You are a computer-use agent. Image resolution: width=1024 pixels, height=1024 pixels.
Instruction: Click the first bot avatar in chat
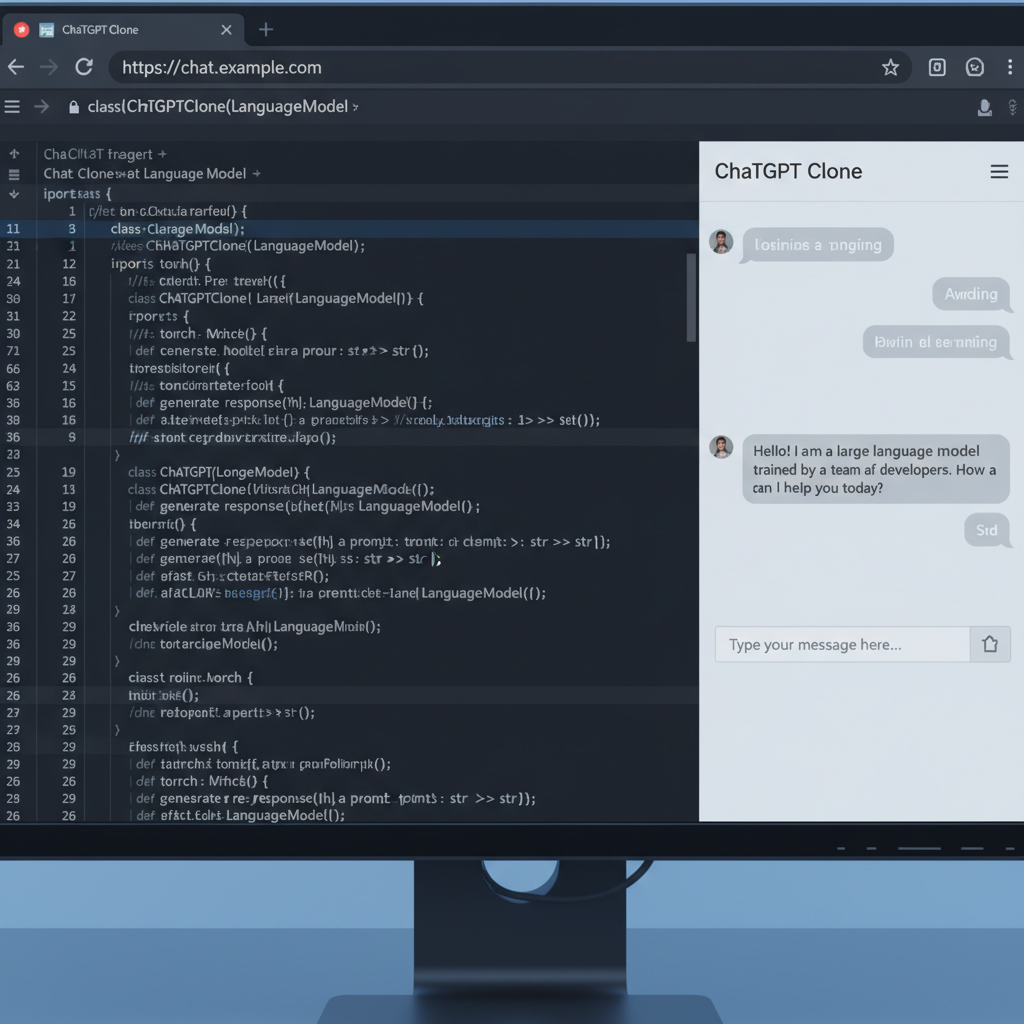coord(721,242)
